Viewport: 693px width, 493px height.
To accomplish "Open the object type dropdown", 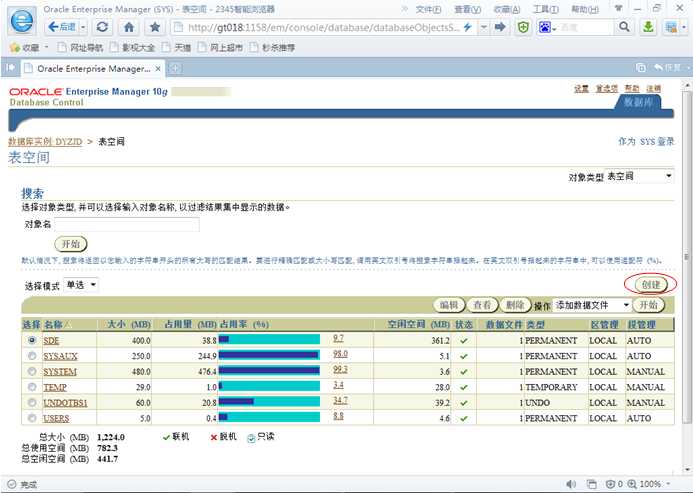I will point(639,176).
